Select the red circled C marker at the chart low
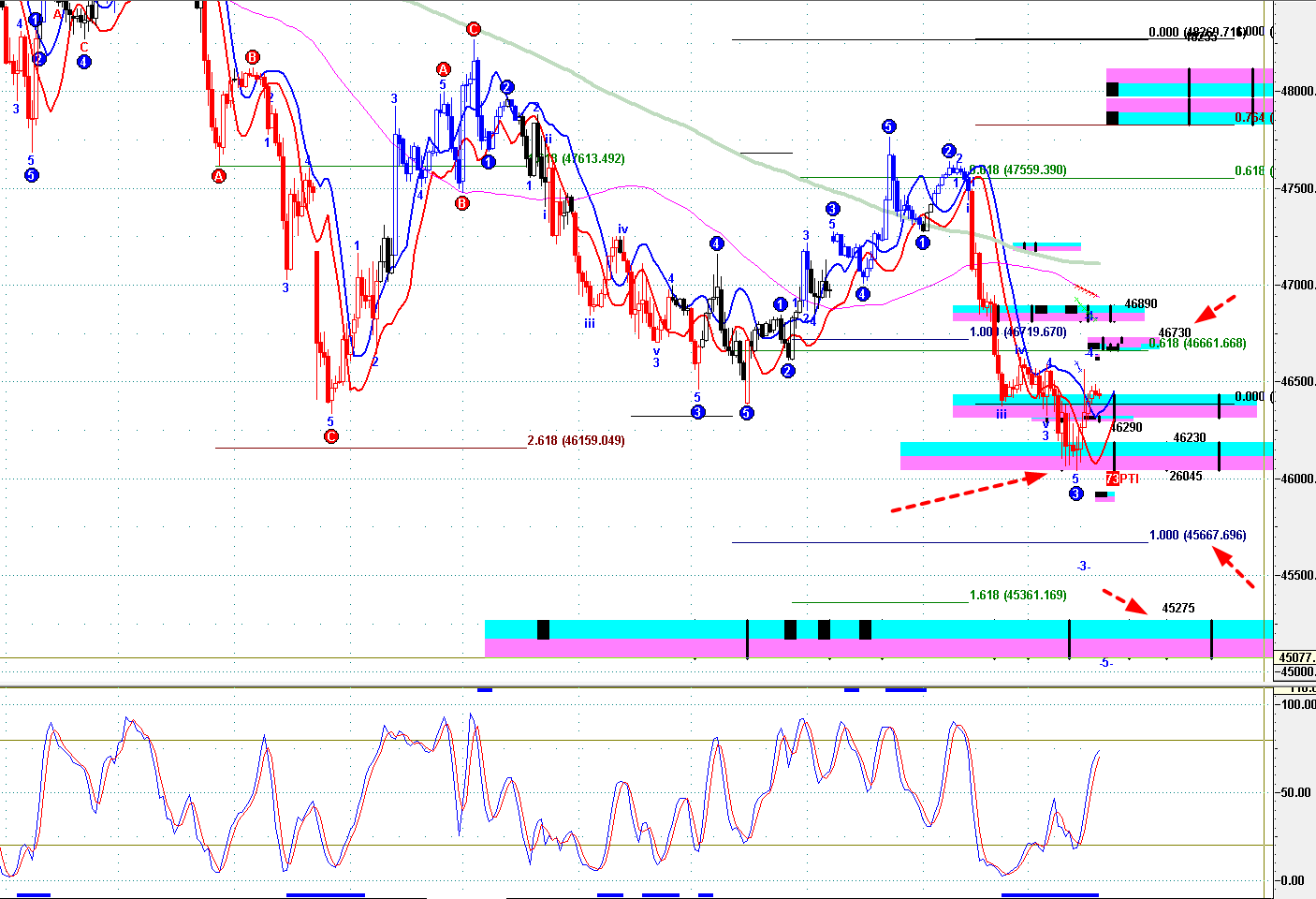 click(330, 436)
